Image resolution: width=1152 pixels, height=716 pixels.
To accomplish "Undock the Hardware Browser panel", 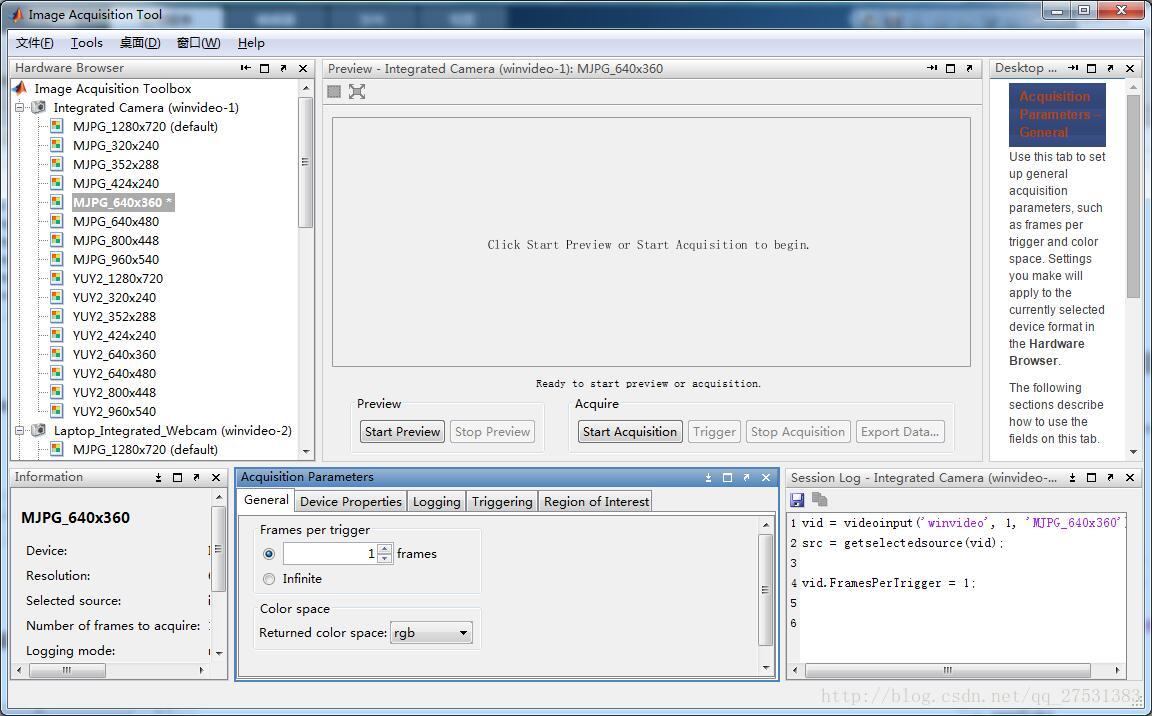I will (x=284, y=68).
